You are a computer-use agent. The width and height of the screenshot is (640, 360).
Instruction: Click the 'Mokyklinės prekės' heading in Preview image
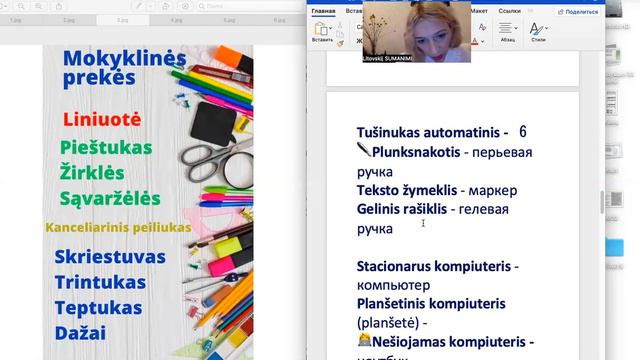[124, 68]
